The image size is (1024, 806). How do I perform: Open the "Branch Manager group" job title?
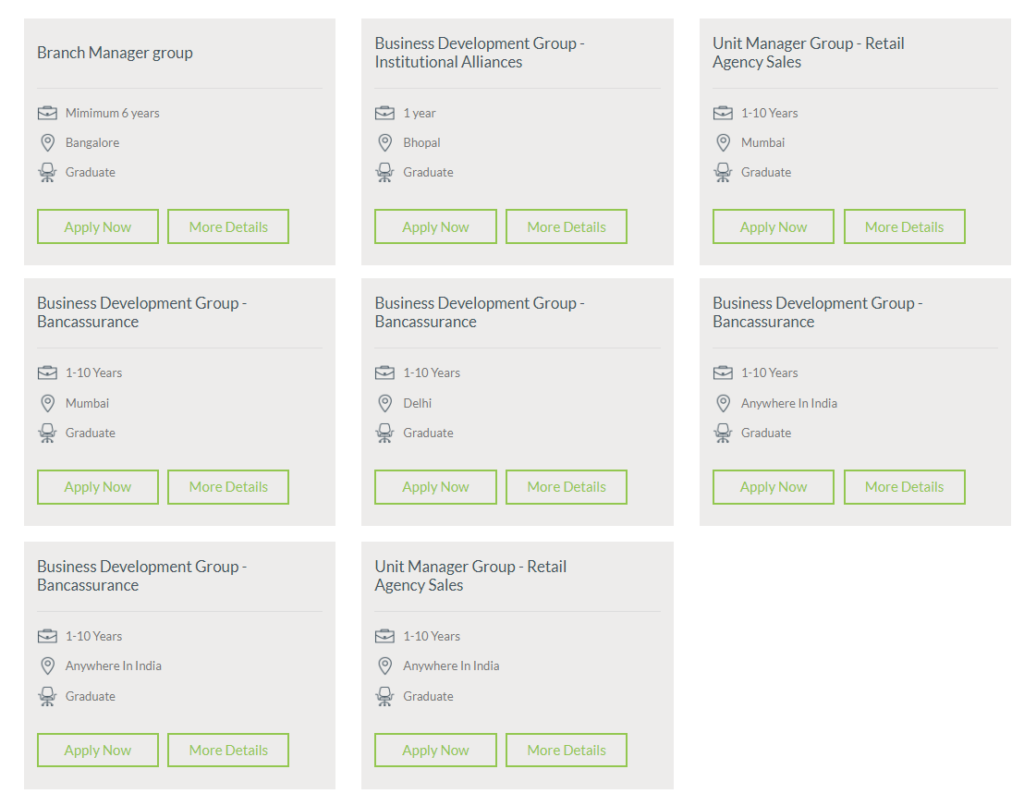pyautogui.click(x=115, y=53)
